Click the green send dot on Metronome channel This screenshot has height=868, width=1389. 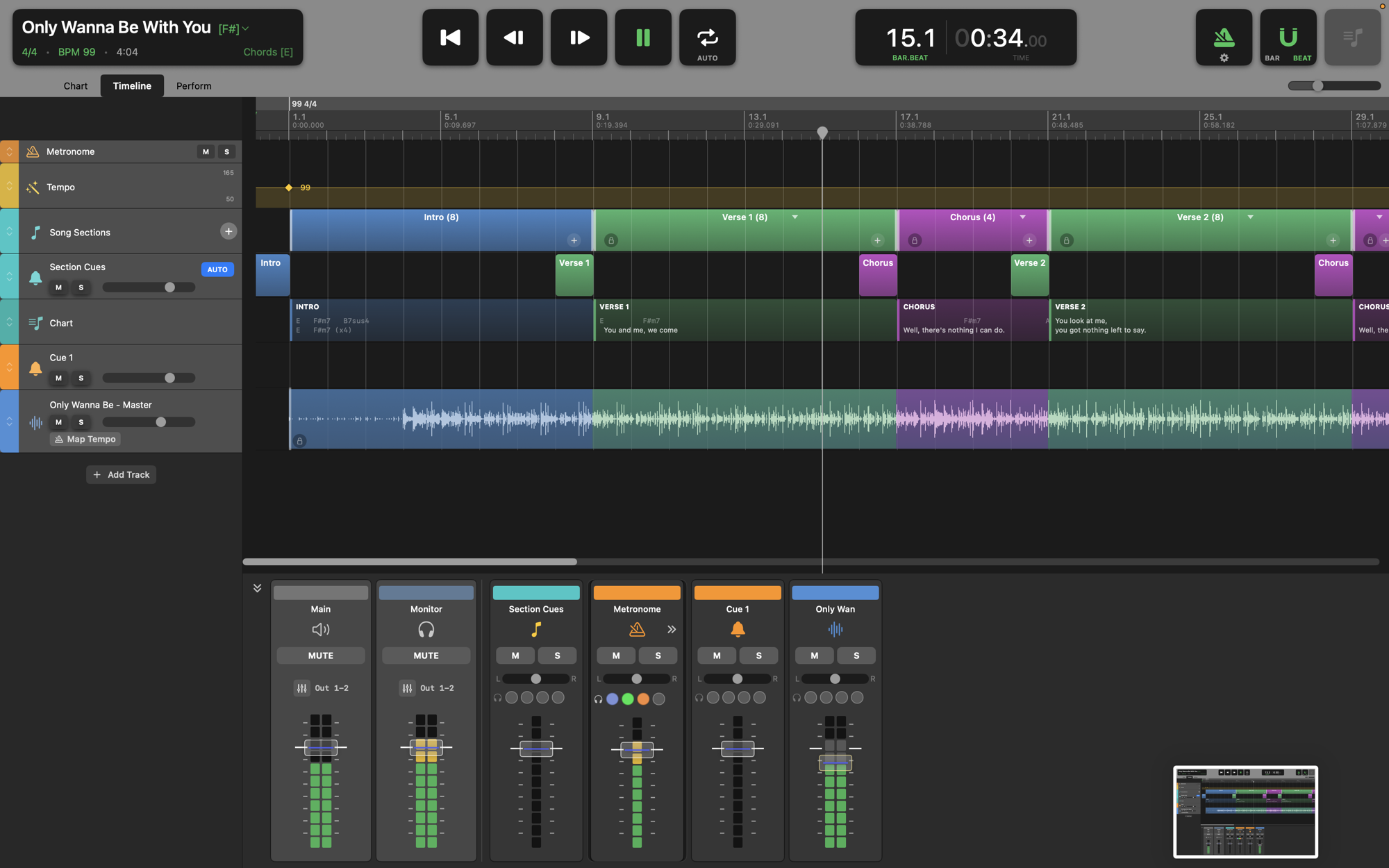coord(628,699)
